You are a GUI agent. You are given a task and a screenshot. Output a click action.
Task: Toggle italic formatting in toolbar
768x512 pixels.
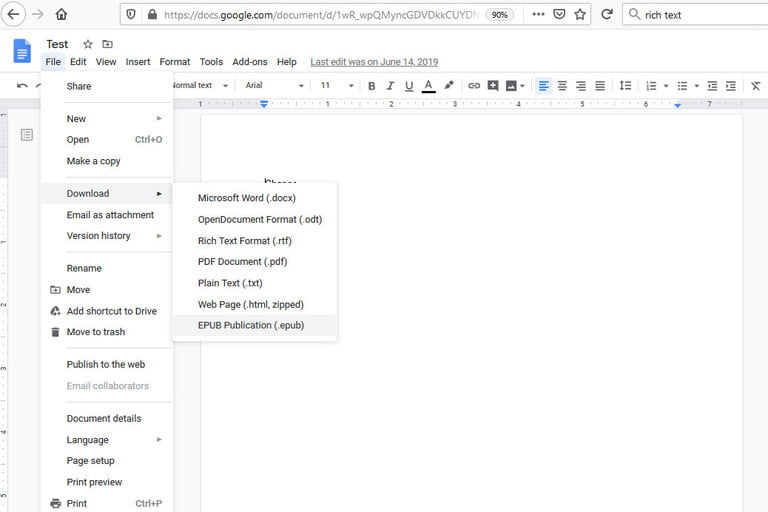coord(390,86)
